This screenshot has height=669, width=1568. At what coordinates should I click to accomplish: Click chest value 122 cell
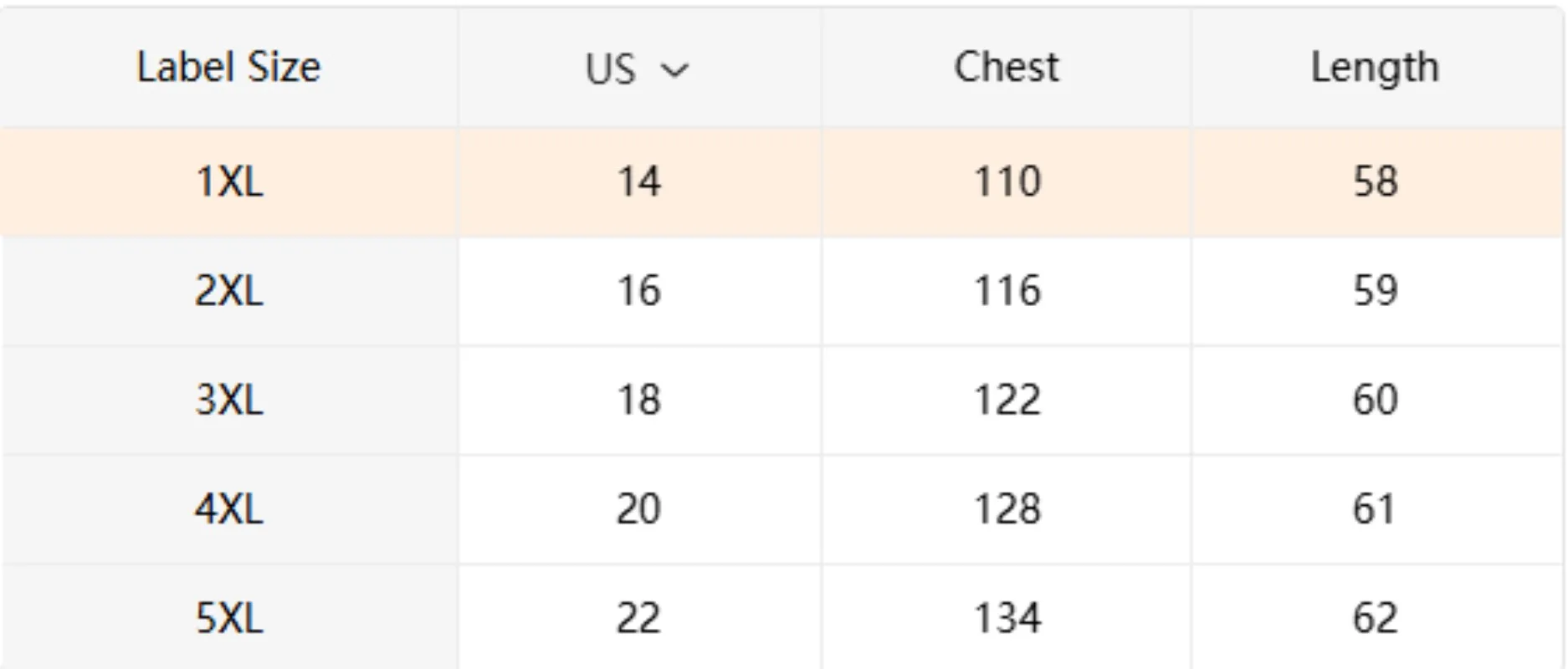[1007, 400]
